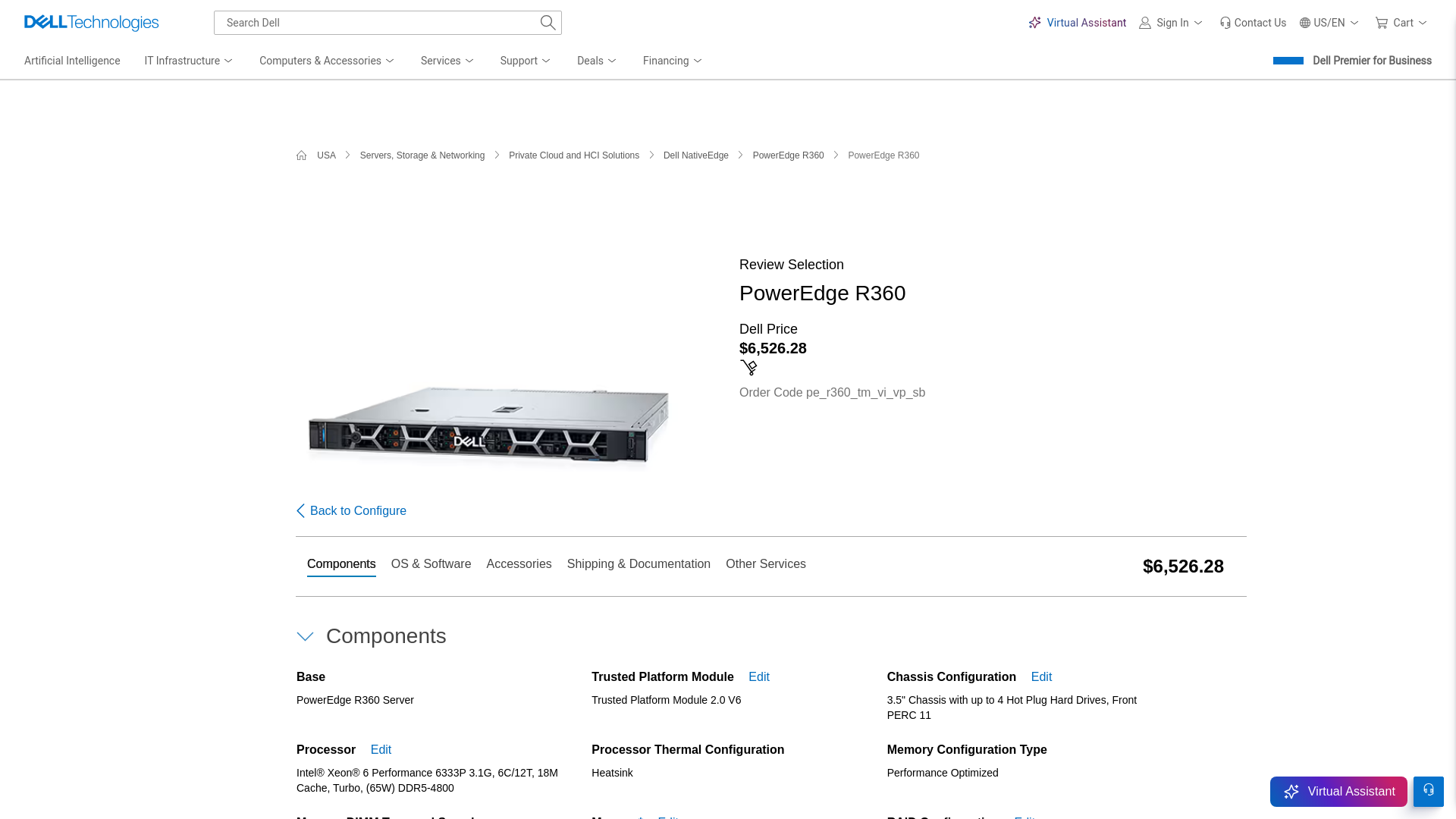Open the US/EN region selector
The image size is (1456, 819).
1329,23
